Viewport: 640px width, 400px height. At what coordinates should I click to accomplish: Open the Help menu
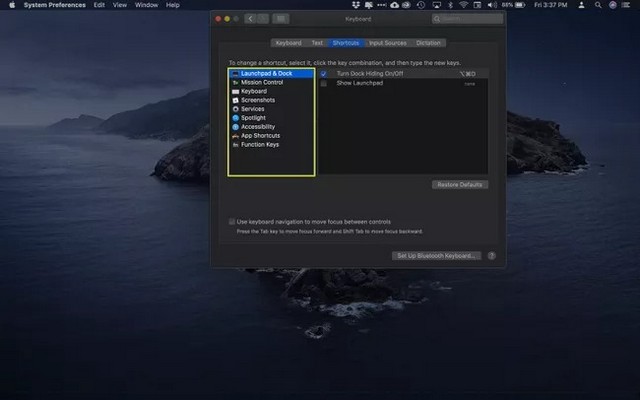point(173,5)
